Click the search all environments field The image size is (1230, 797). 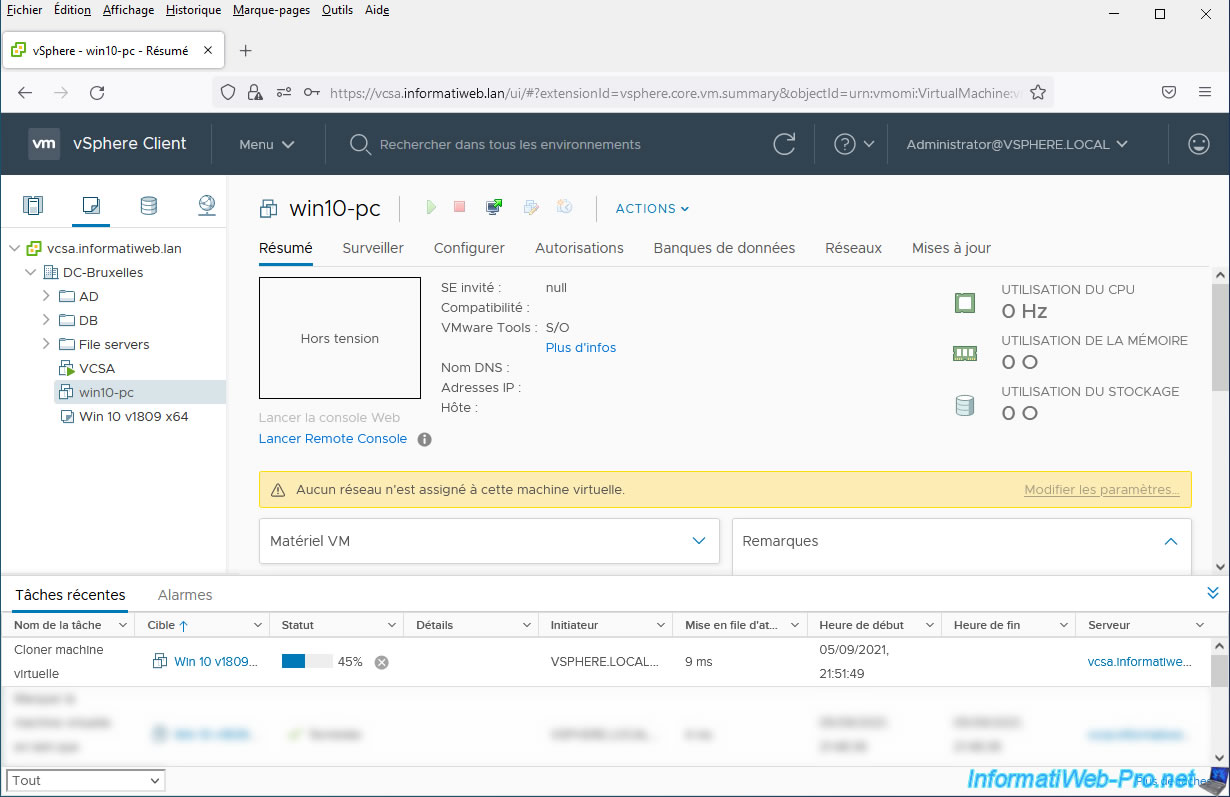(510, 144)
